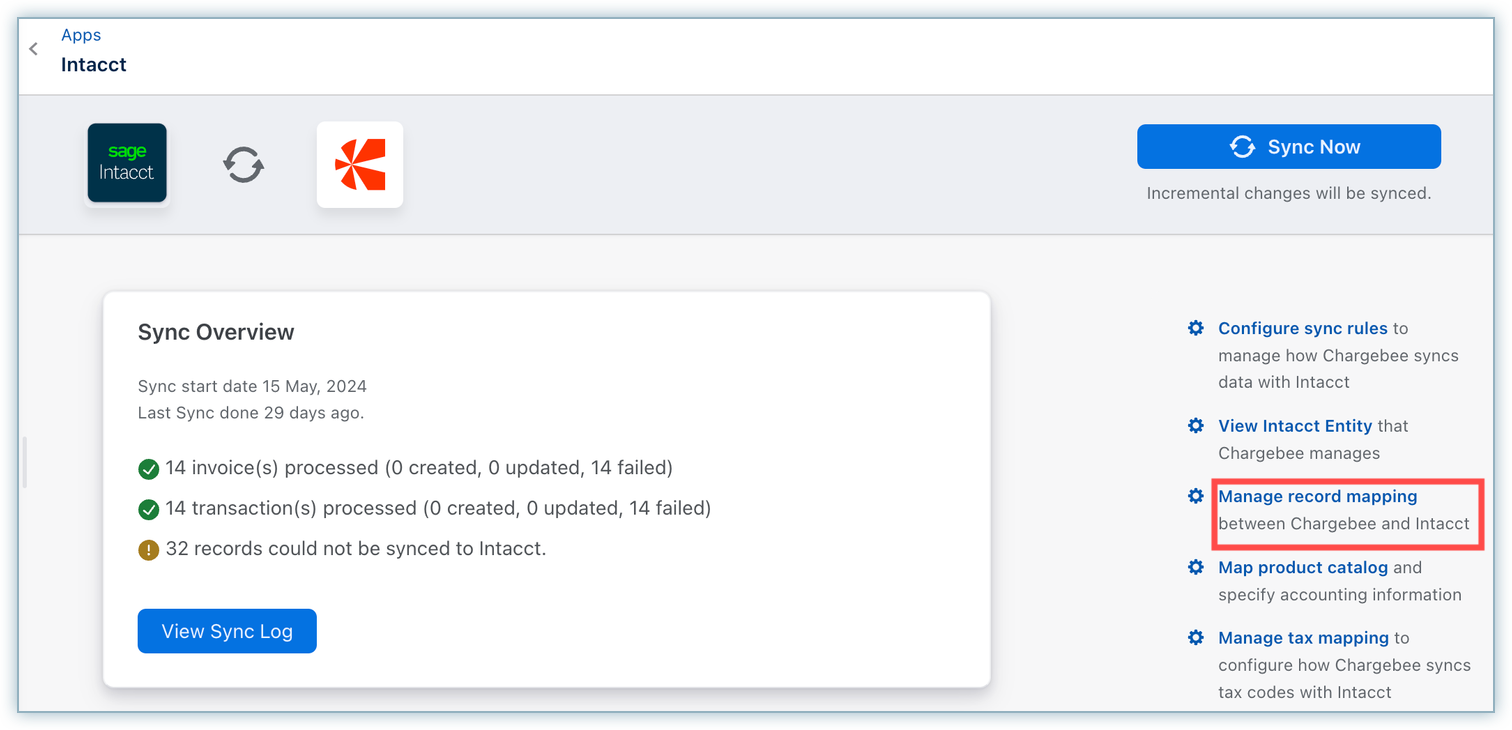The image size is (1512, 730).
Task: Click the back chevron arrow
Action: tap(34, 49)
